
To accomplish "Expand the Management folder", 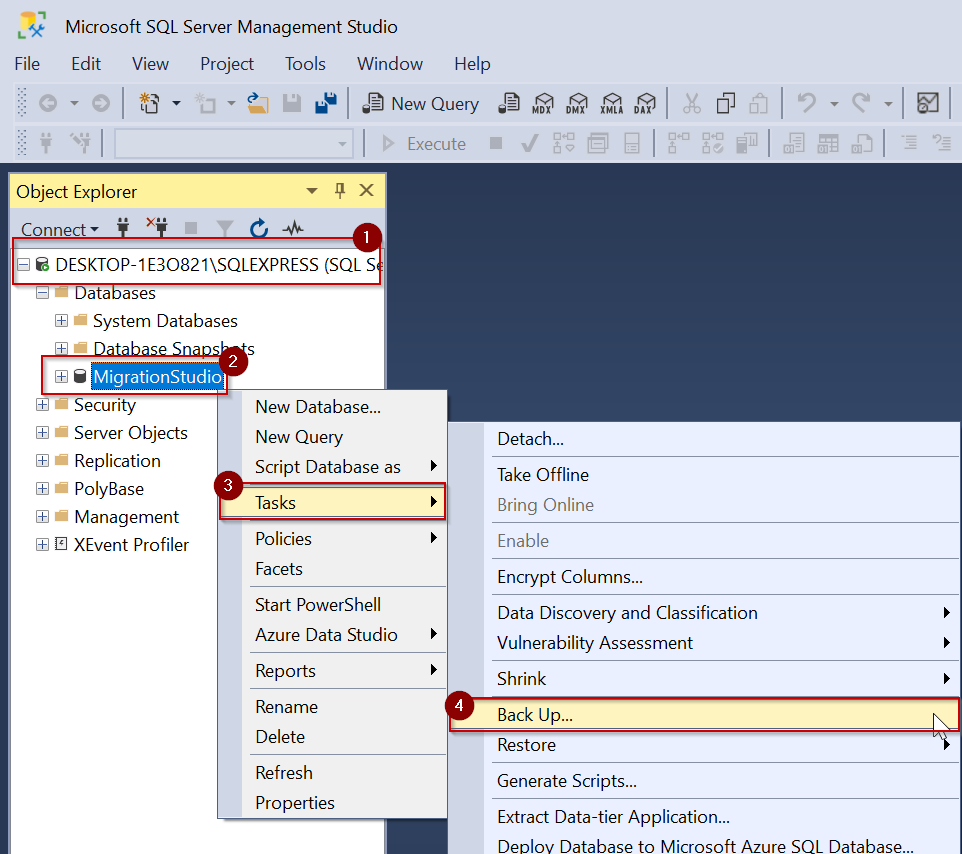I will 42,517.
